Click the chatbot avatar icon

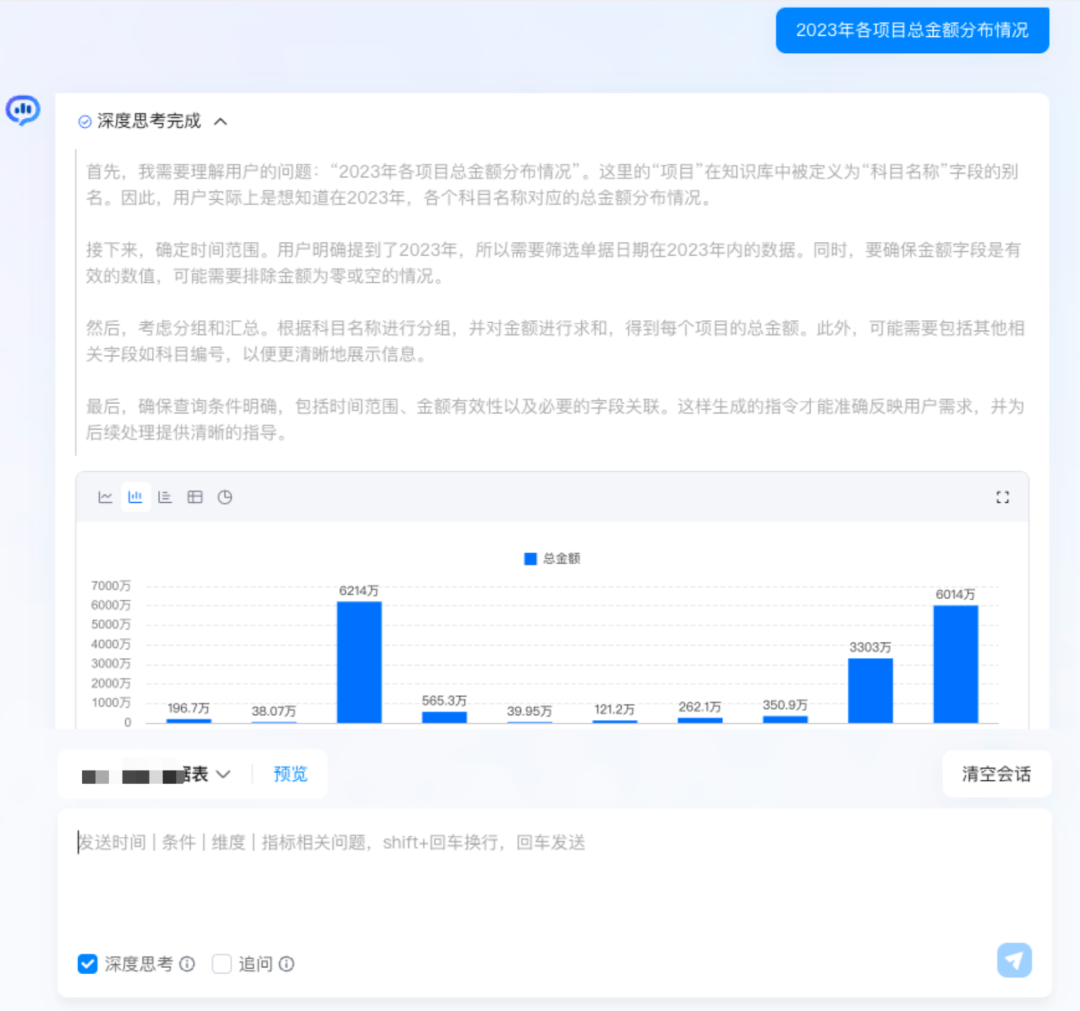[23, 110]
